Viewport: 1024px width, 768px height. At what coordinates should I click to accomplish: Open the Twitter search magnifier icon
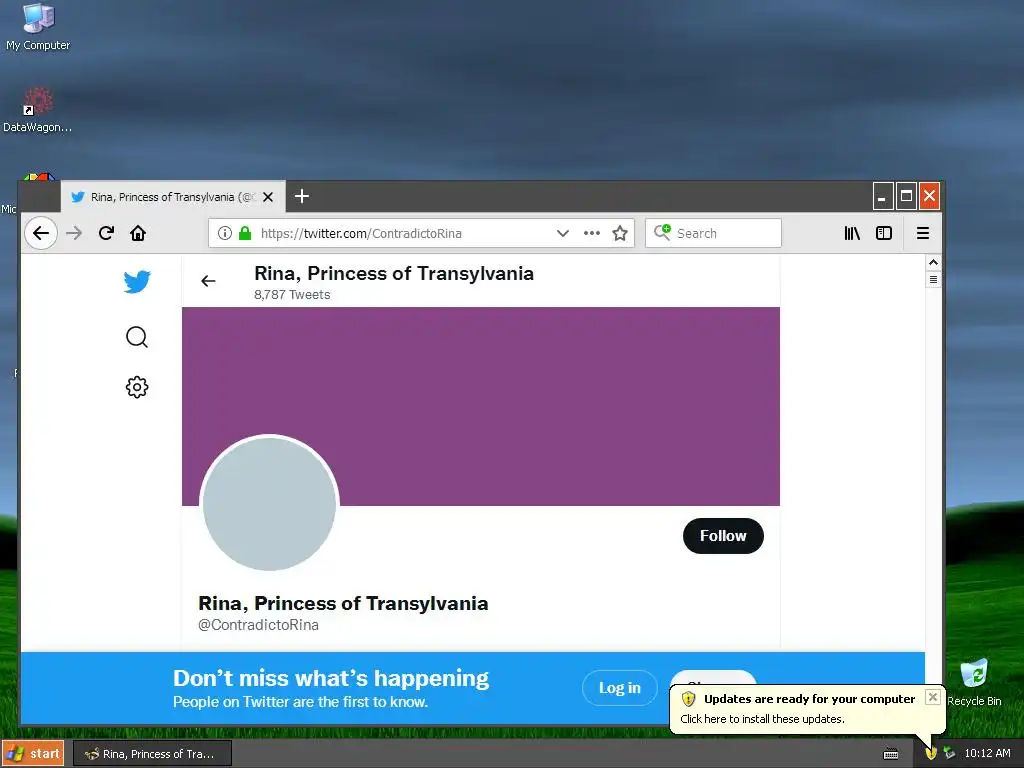(x=136, y=337)
